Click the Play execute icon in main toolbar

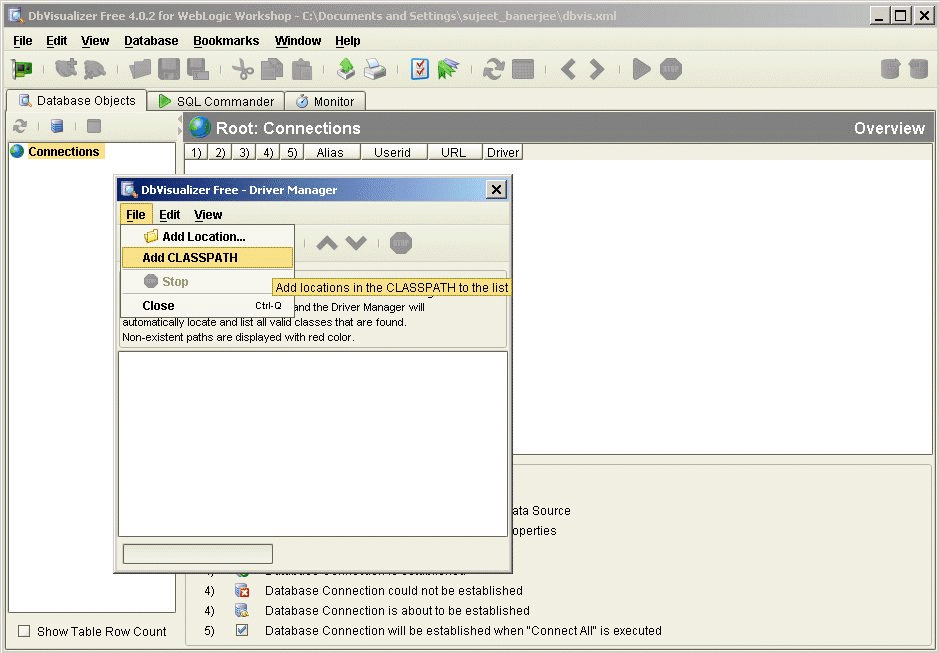pos(641,69)
